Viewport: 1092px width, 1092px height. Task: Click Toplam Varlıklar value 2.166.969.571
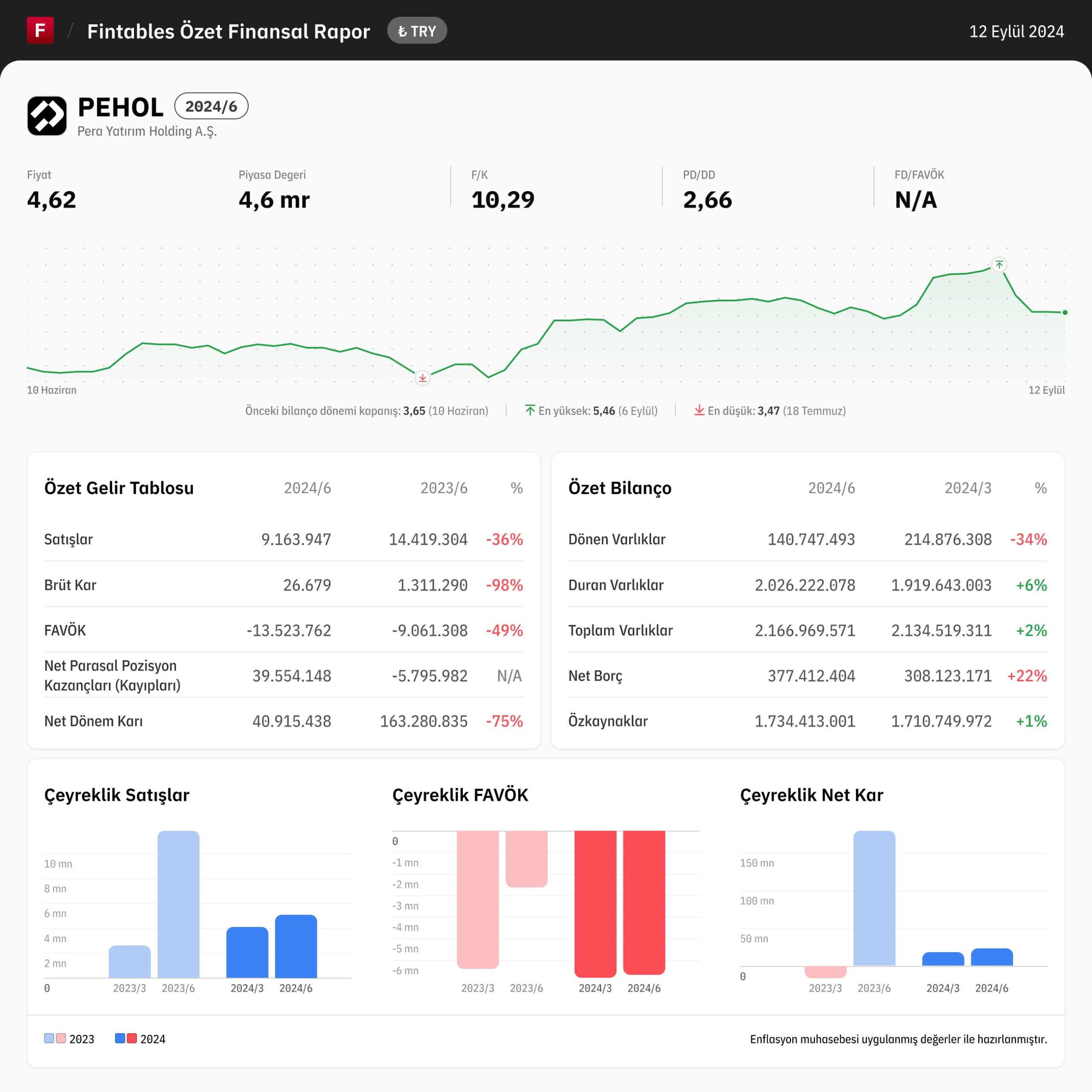coord(805,630)
